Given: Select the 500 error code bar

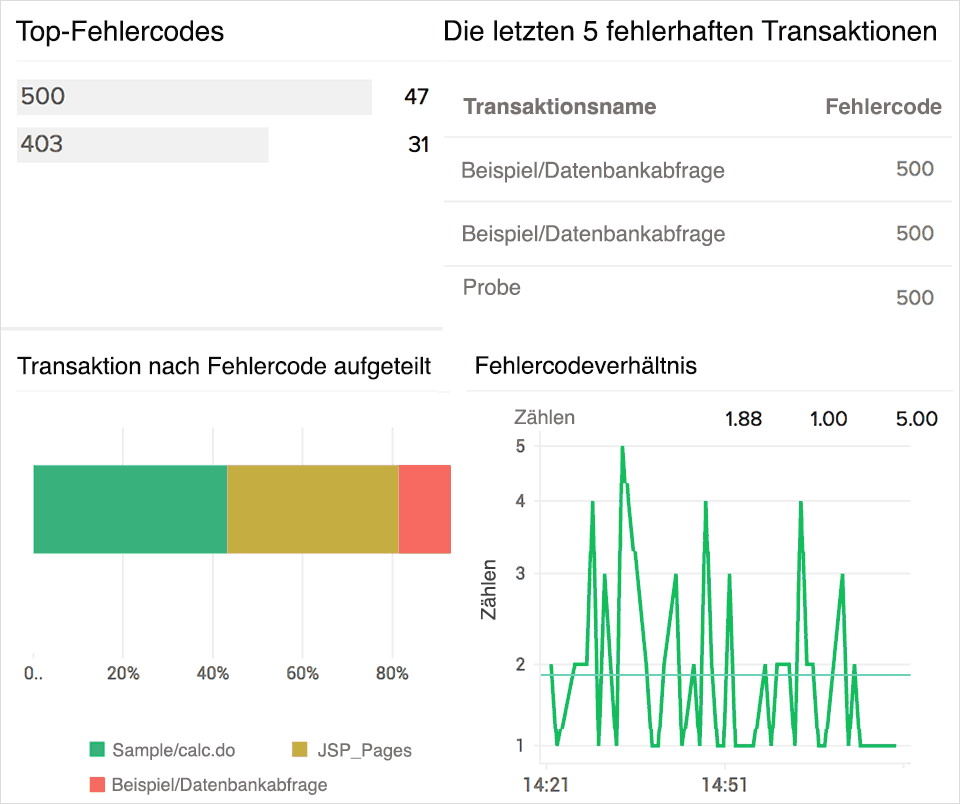Looking at the screenshot, I should 195,97.
